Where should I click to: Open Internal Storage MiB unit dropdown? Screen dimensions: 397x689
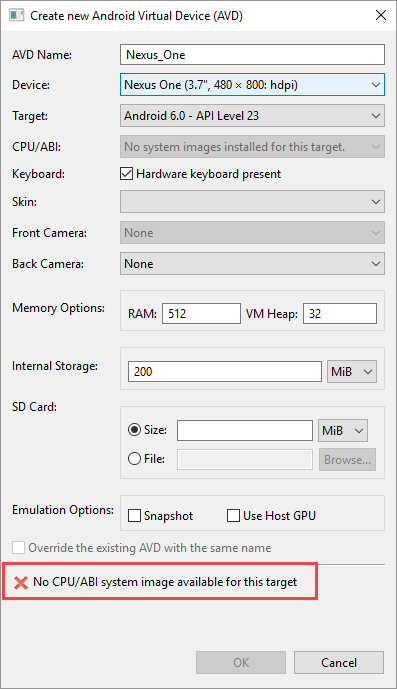352,372
